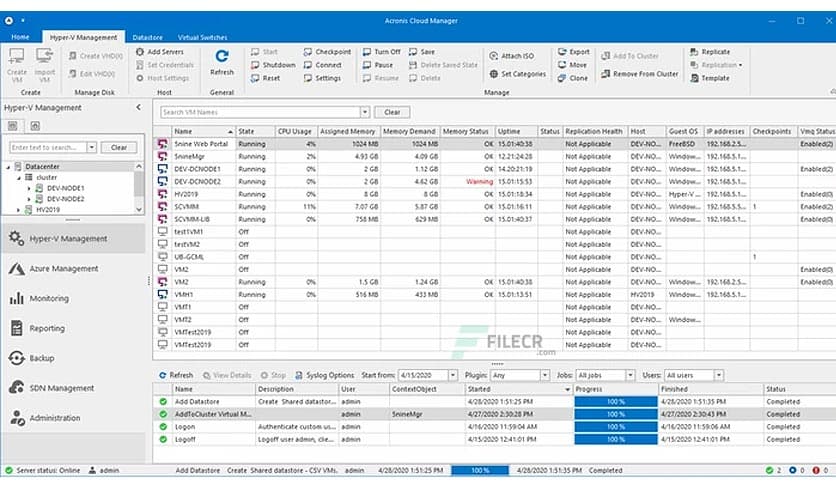Collapse the cluster tree node
The width and height of the screenshot is (836, 484).
(x=19, y=178)
